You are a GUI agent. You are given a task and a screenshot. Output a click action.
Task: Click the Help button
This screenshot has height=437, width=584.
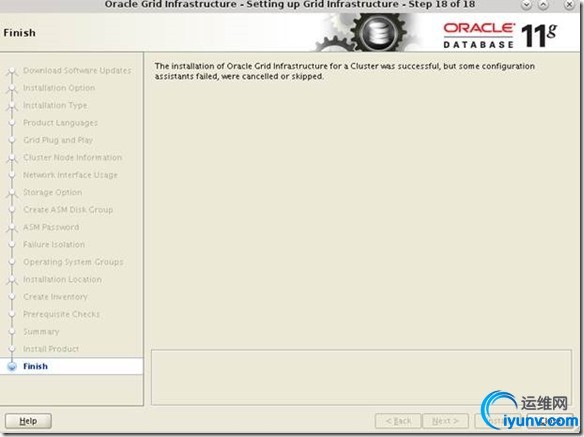[x=28, y=421]
